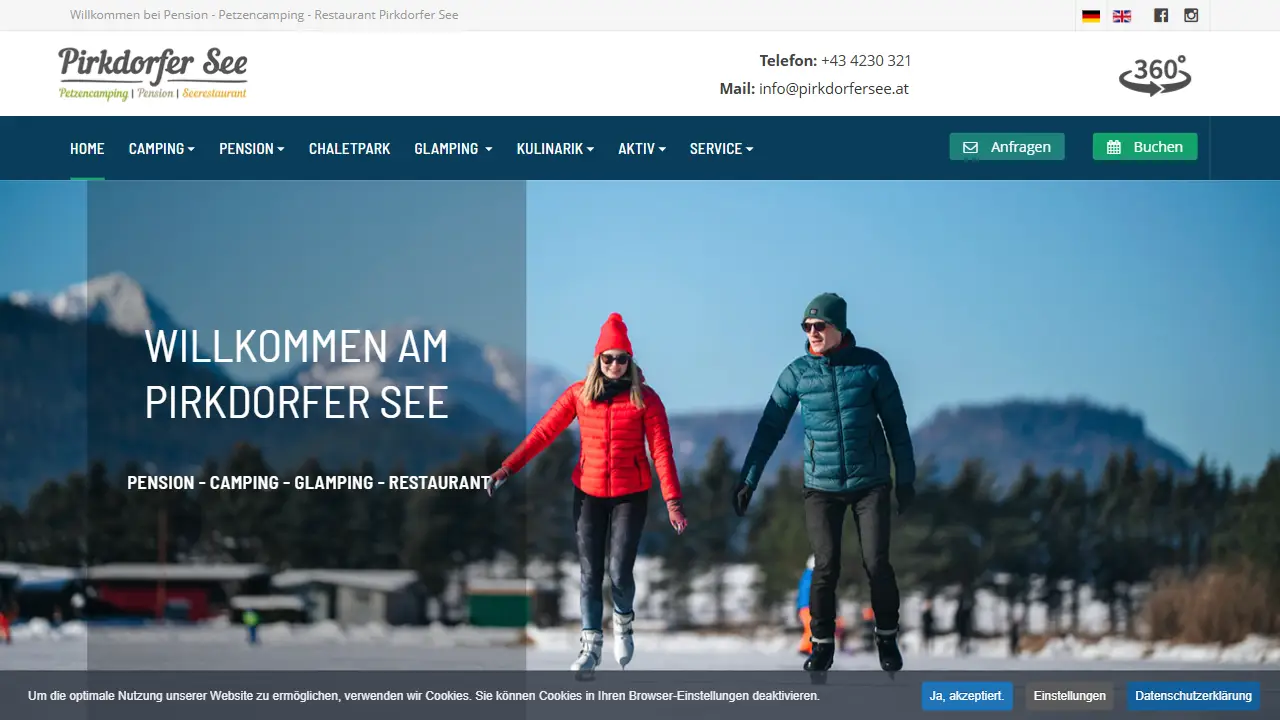
Task: Switch to German language flag
Action: coord(1091,16)
